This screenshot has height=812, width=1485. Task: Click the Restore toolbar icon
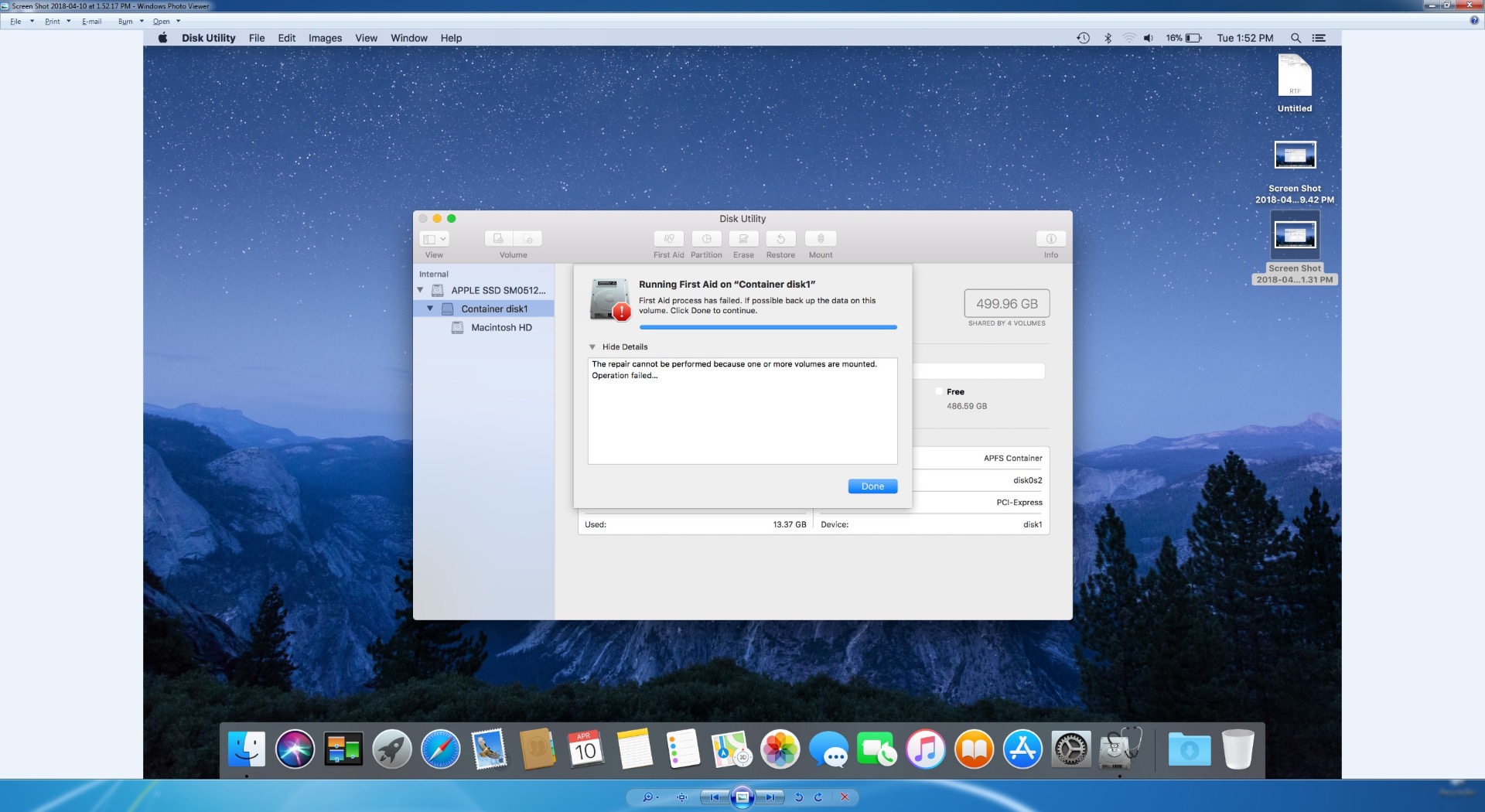pos(780,239)
